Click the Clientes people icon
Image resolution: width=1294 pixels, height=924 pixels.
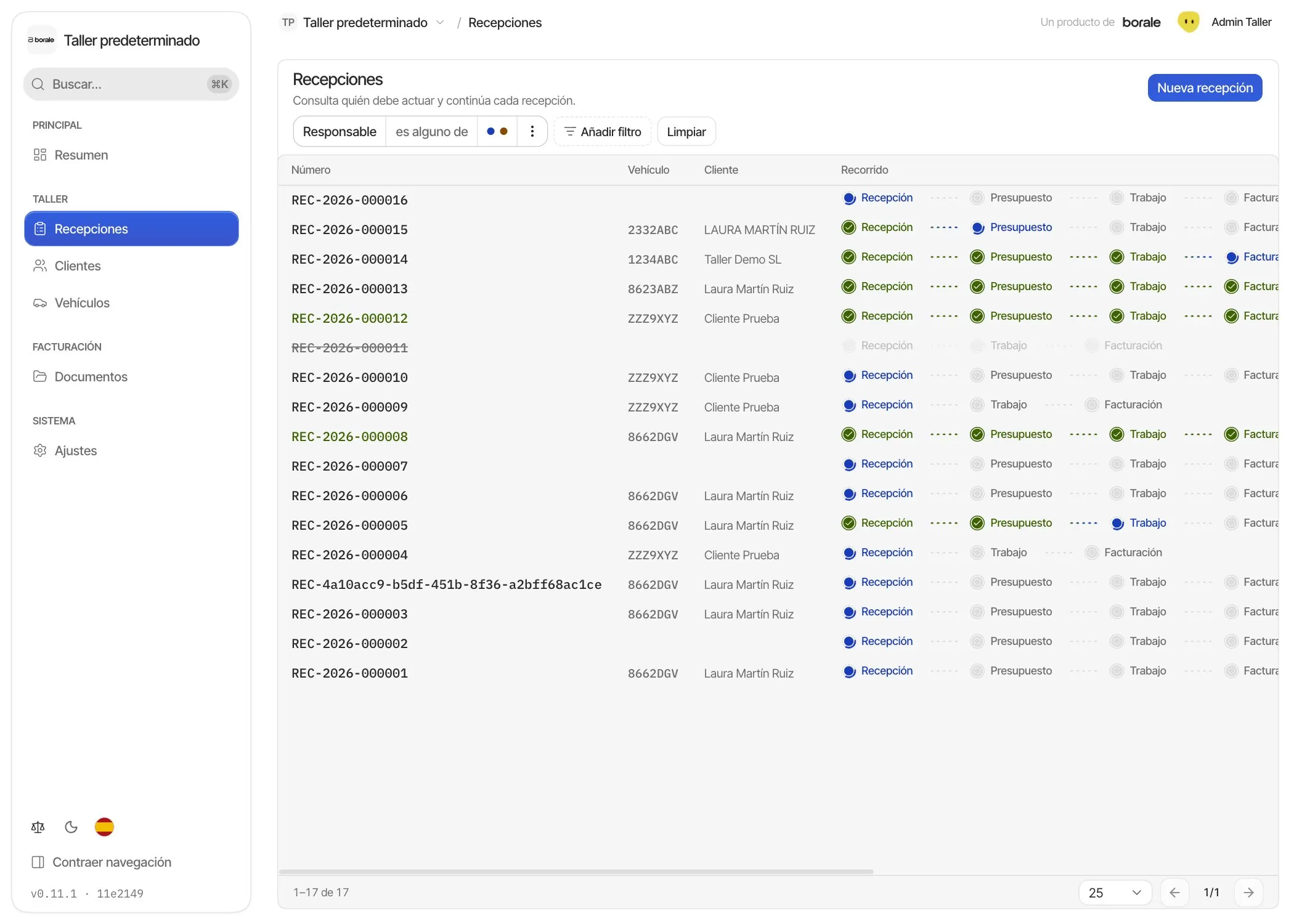40,265
